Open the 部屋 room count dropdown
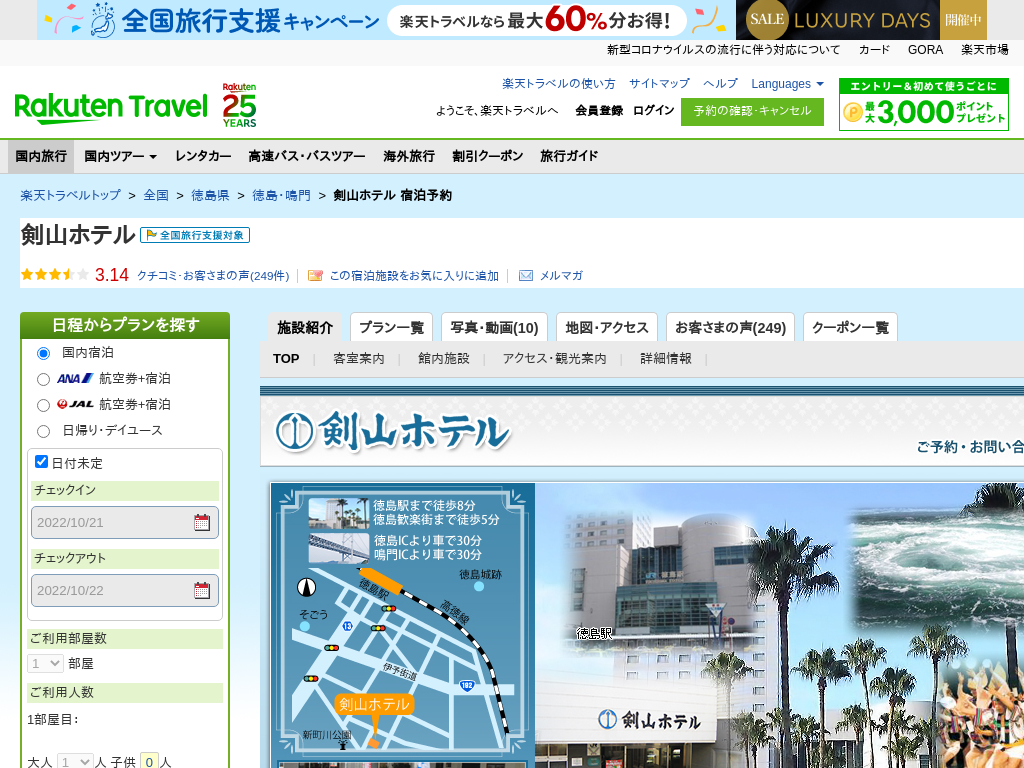1024x768 pixels. pyautogui.click(x=45, y=664)
